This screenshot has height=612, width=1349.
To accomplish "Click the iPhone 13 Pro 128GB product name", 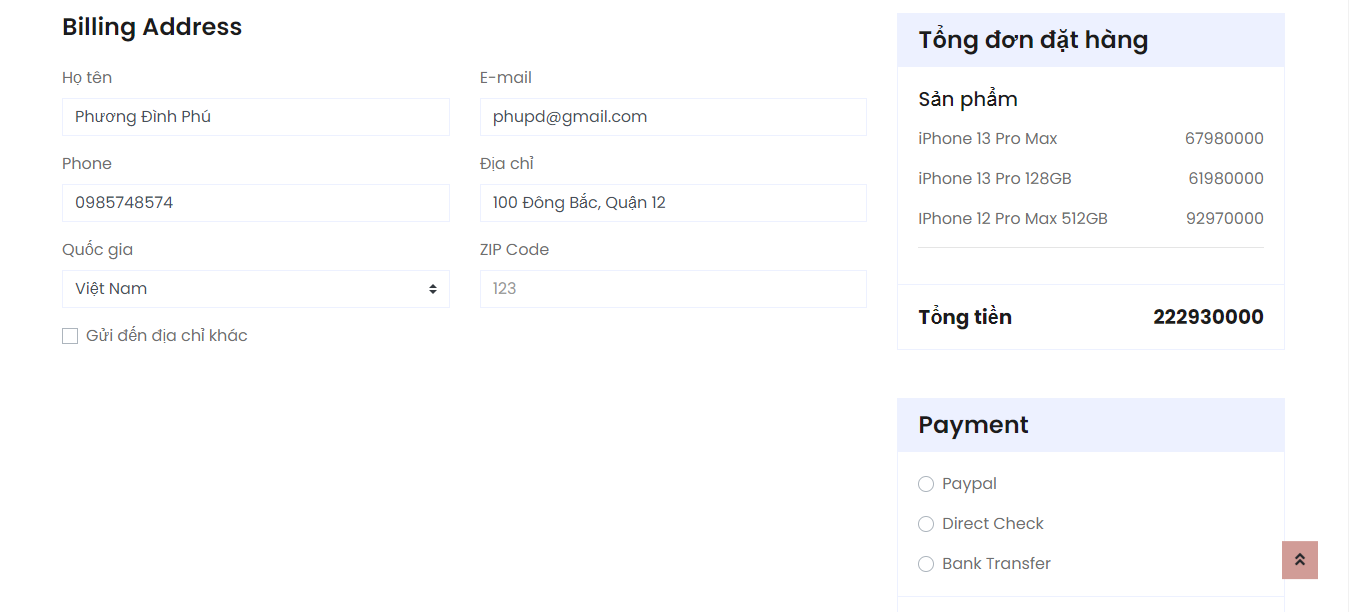I will [x=994, y=178].
